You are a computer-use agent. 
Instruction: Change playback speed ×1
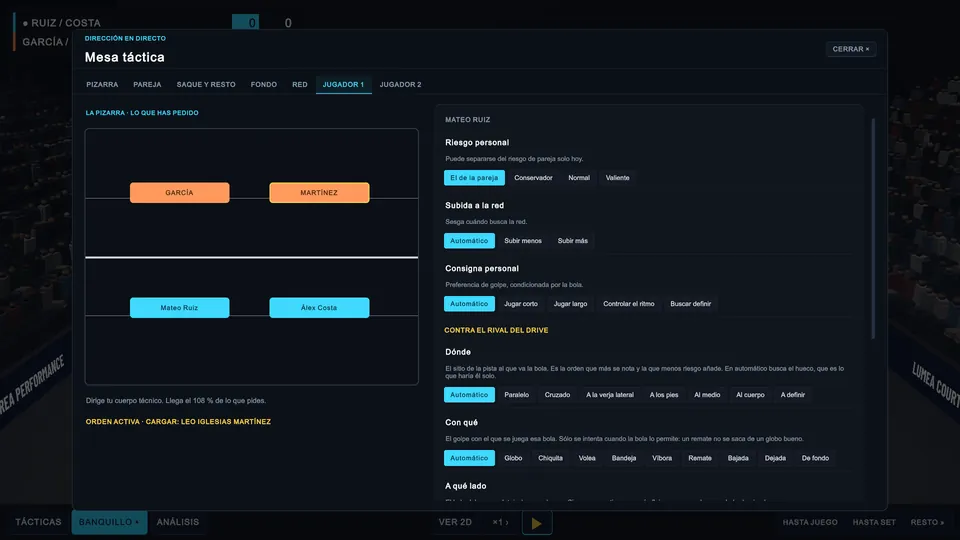[x=500, y=522]
